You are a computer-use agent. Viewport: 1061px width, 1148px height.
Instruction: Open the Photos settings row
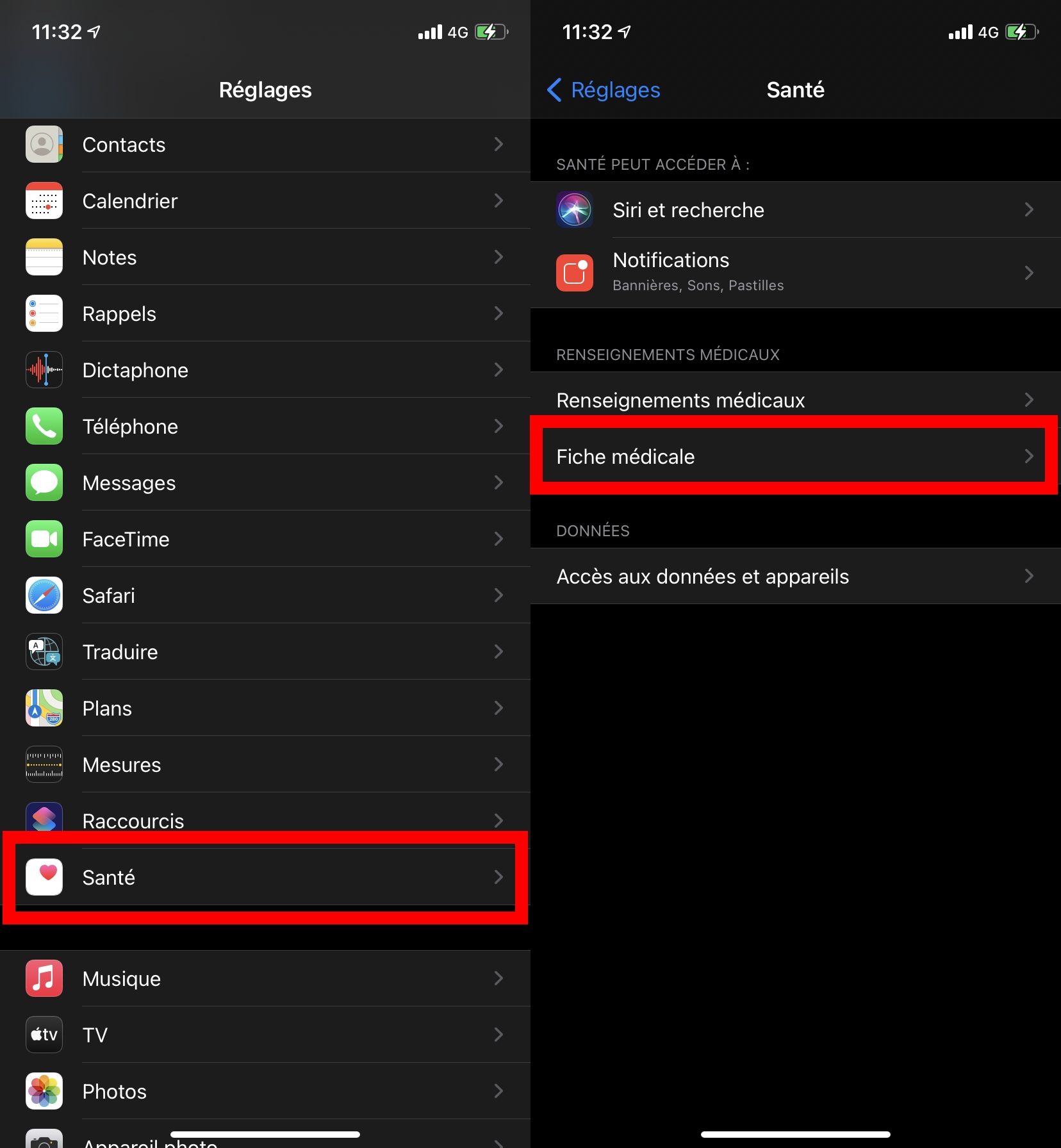(x=265, y=1092)
